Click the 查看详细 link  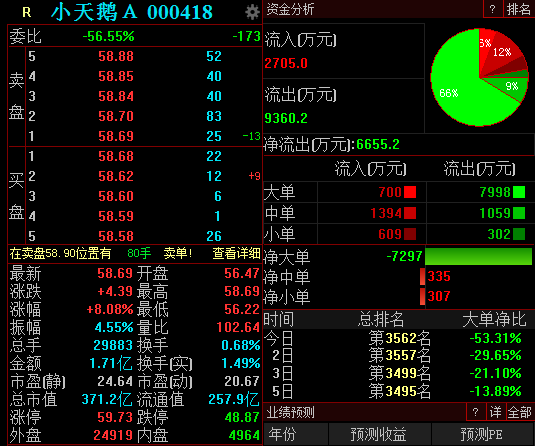(236, 254)
